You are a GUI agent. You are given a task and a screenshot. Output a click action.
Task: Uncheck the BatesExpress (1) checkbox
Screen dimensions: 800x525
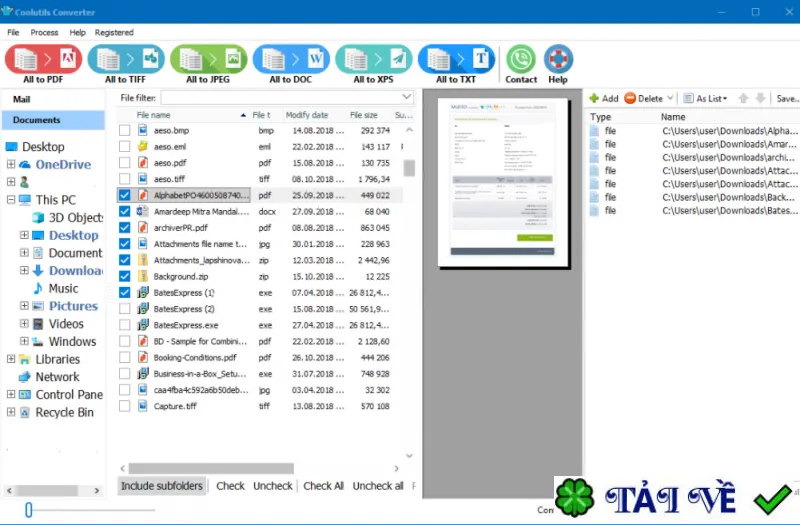124,292
